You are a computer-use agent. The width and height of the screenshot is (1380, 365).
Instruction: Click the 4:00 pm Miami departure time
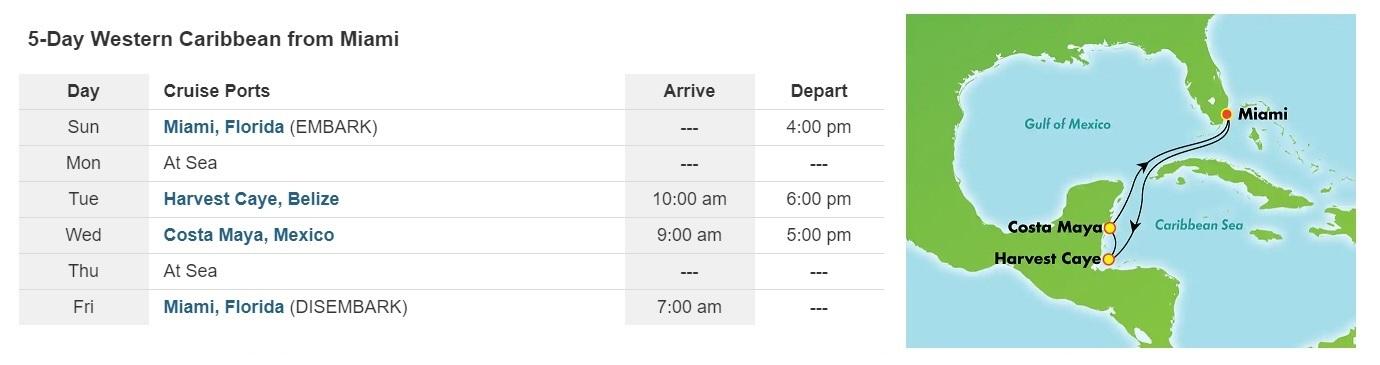pyautogui.click(x=819, y=127)
